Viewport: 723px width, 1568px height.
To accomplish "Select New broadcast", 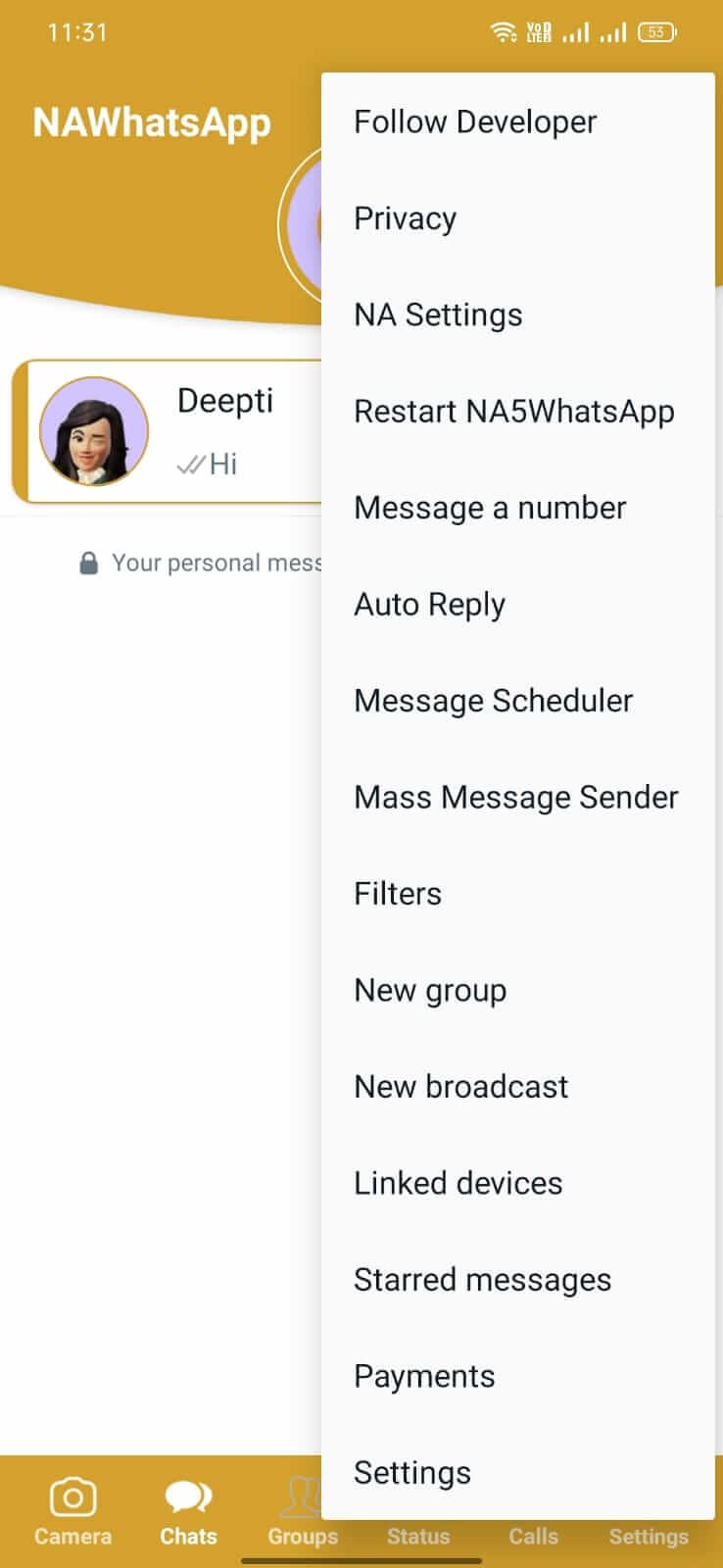I will coord(517,1087).
